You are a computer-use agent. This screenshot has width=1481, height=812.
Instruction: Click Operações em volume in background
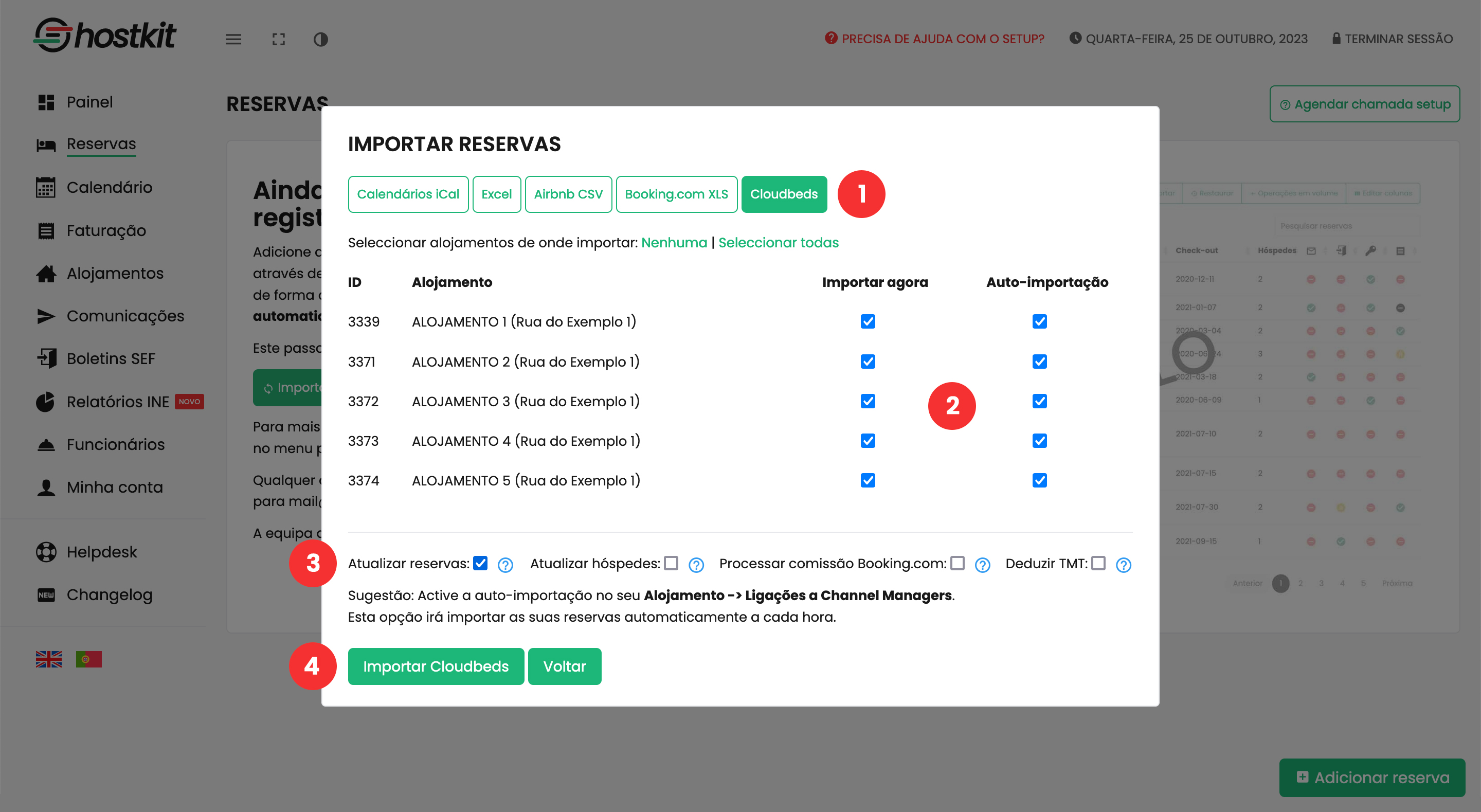(1294, 193)
